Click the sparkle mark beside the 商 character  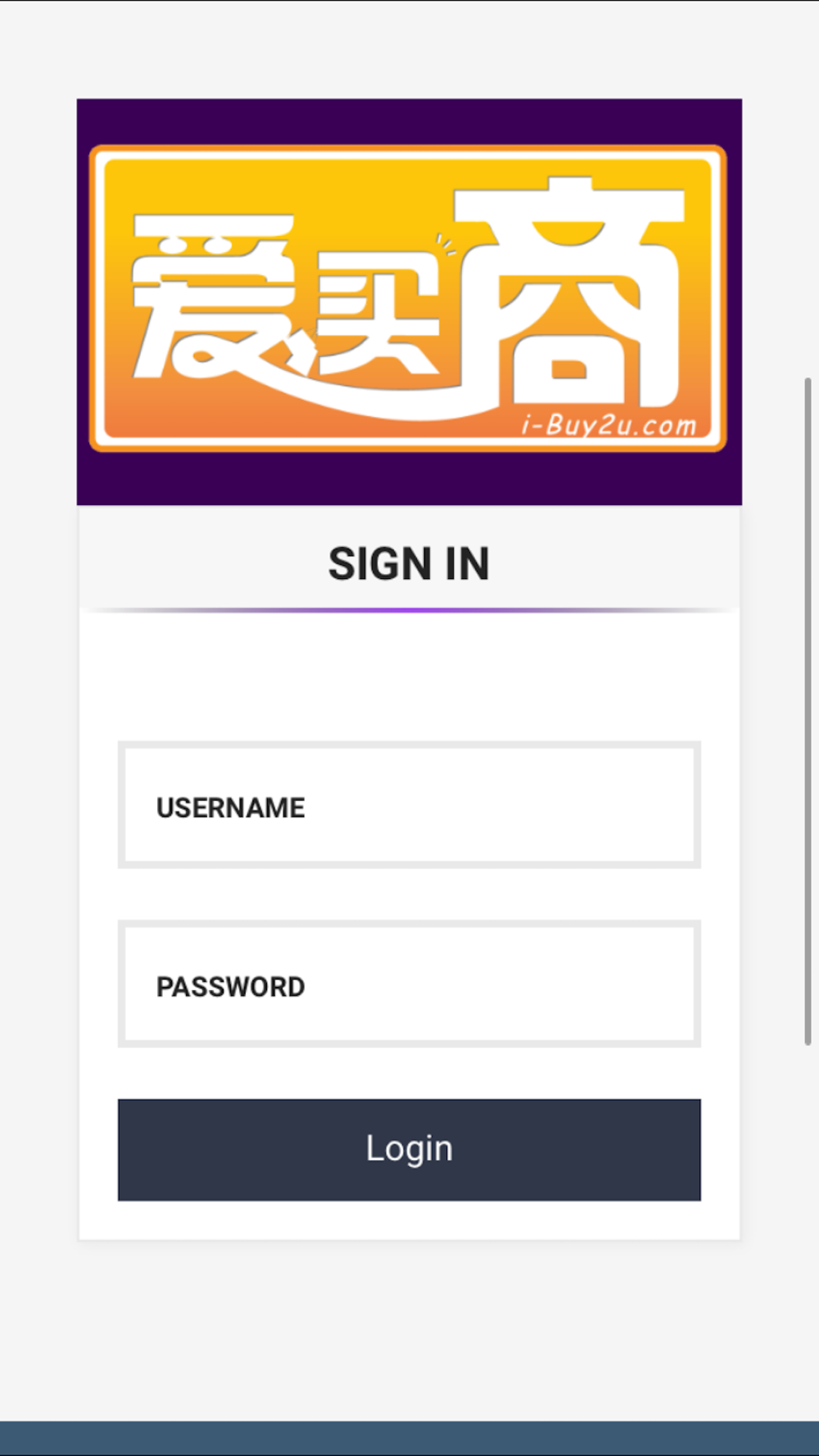point(446,244)
